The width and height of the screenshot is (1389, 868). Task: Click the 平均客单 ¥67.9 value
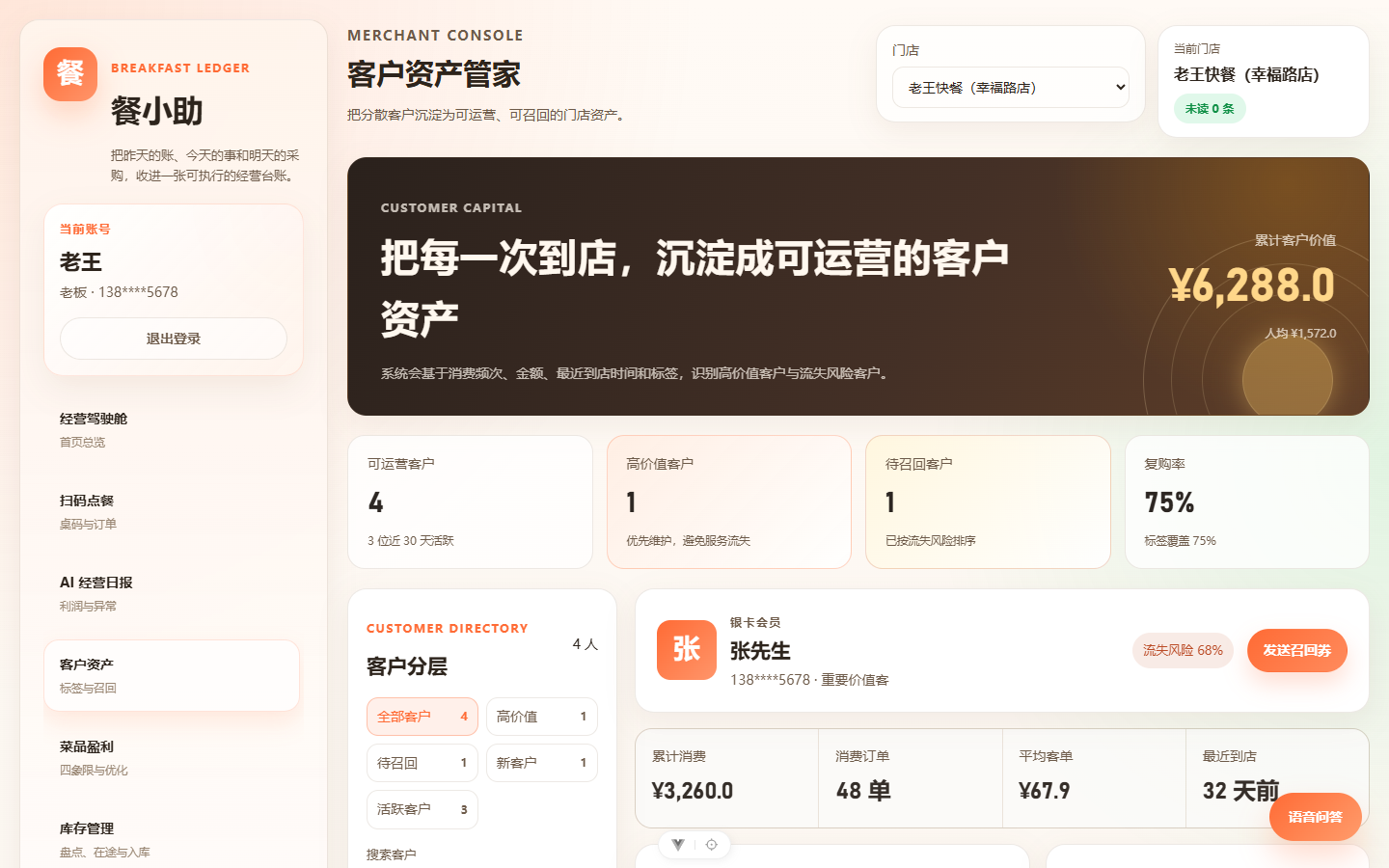[1045, 791]
